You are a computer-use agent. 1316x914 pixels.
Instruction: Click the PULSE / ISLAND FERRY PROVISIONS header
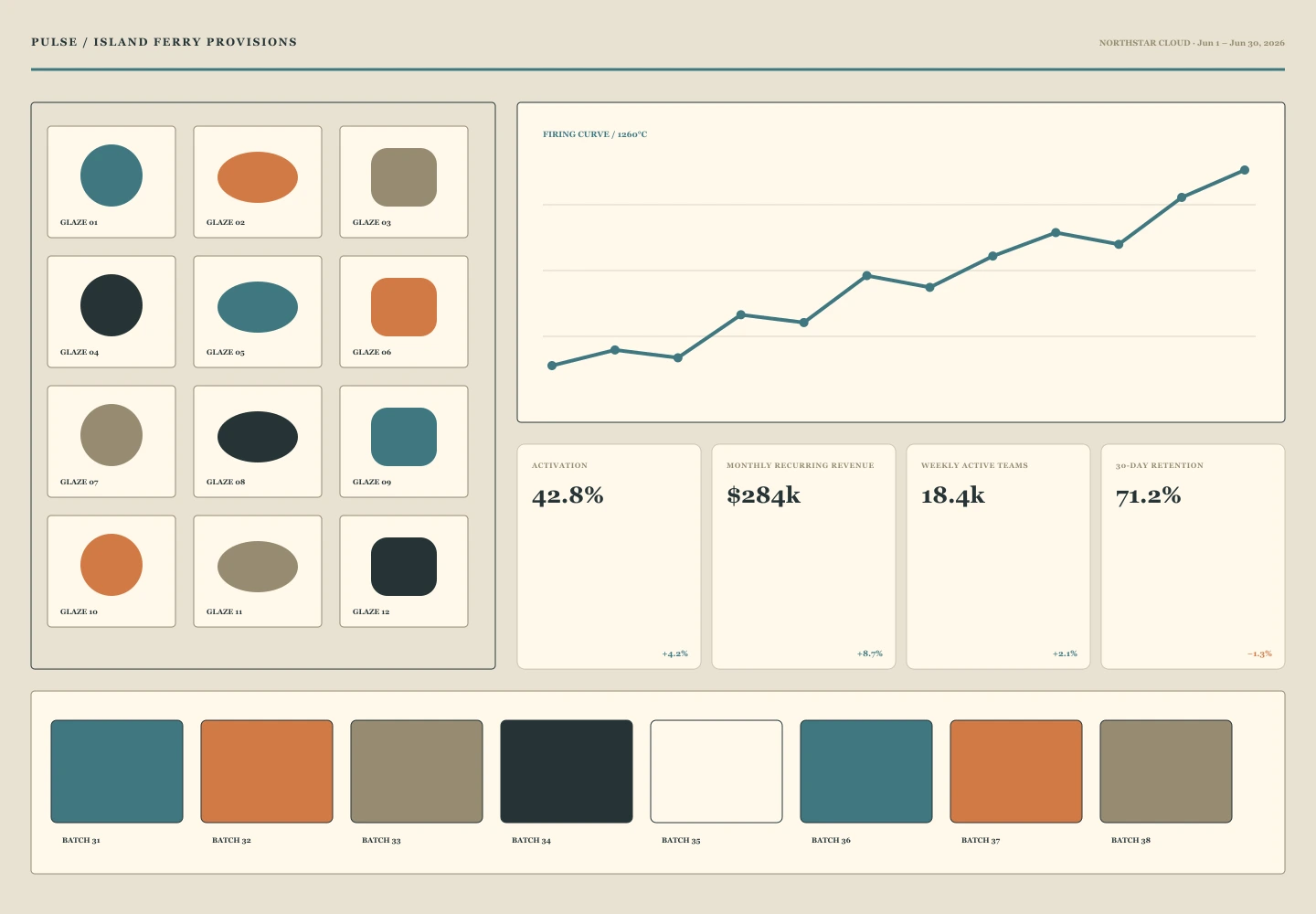164,42
